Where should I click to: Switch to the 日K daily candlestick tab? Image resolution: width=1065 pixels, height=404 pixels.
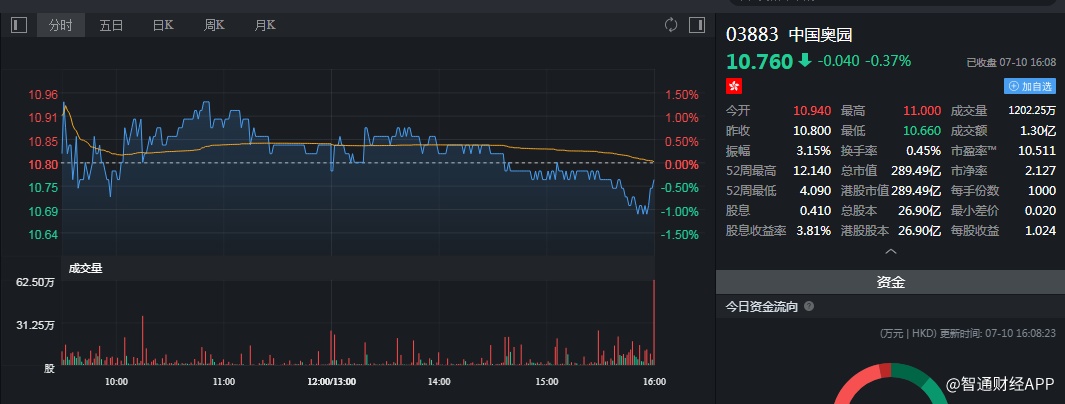162,25
